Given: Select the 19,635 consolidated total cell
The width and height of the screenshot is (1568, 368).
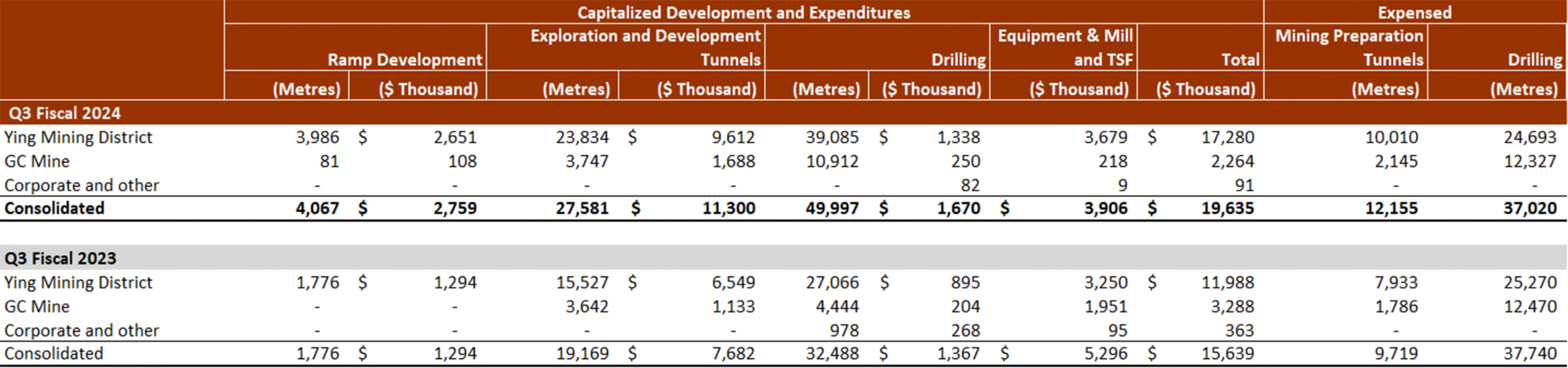Looking at the screenshot, I should coord(1227,209).
